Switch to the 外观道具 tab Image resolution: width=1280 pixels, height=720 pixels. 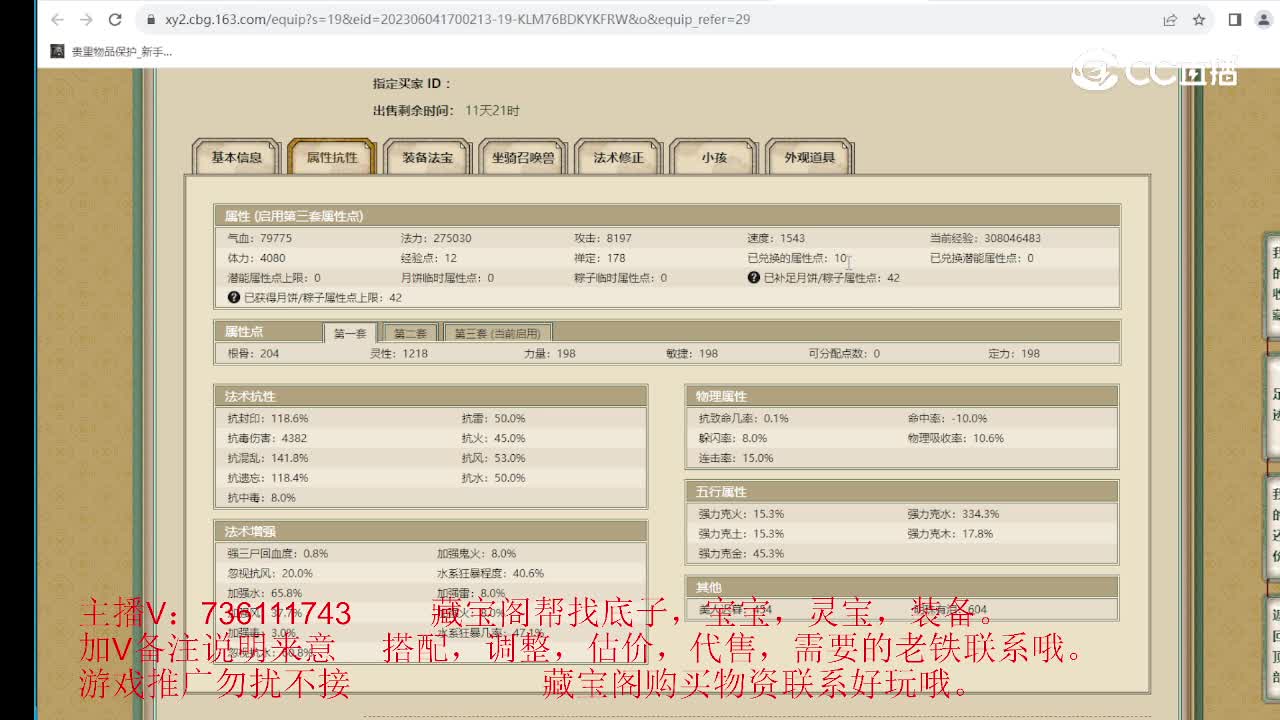(x=810, y=157)
